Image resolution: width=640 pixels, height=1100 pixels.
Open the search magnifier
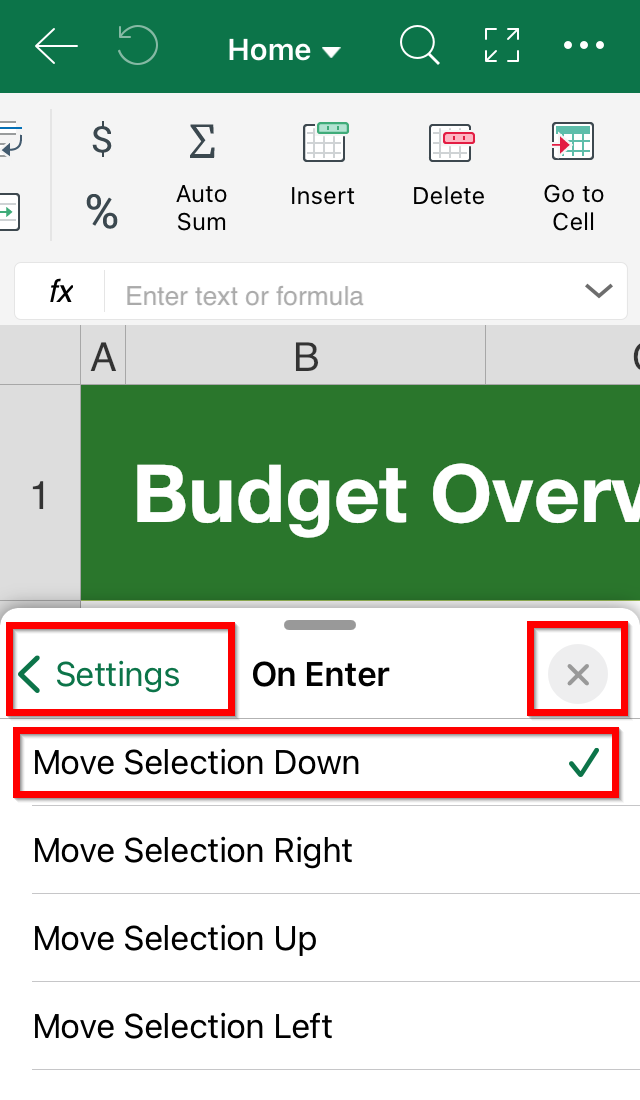[x=420, y=46]
